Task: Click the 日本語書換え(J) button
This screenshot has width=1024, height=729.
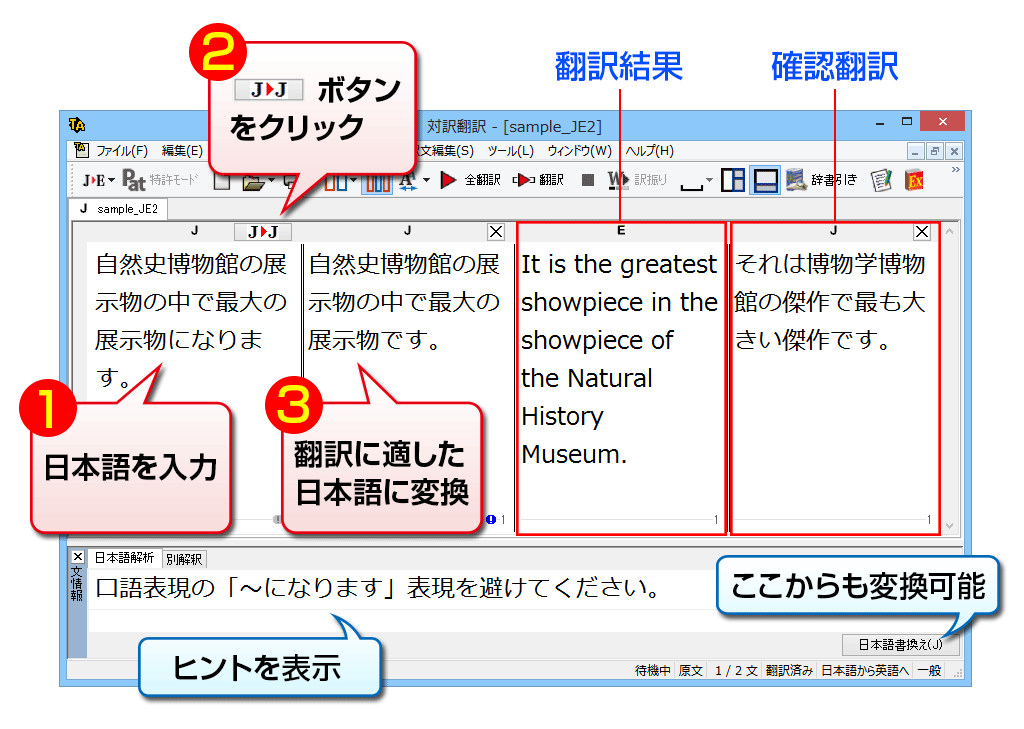Action: (900, 644)
